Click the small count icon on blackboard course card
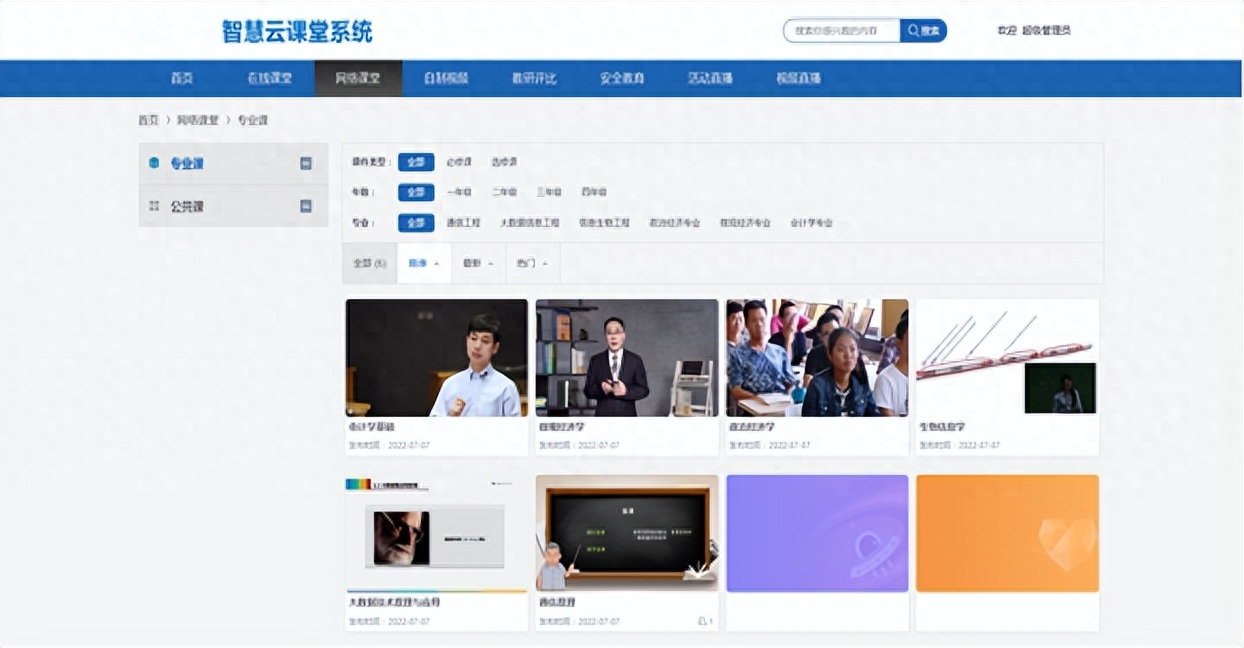The height and width of the screenshot is (648, 1244). [703, 621]
